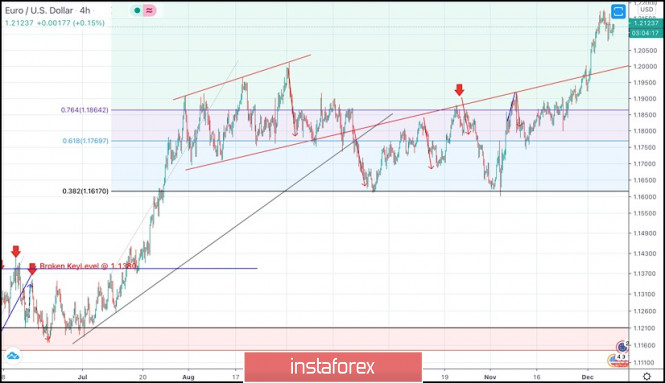This screenshot has width=665, height=383.
Task: Open the USD currency selector
Action: point(647,9)
